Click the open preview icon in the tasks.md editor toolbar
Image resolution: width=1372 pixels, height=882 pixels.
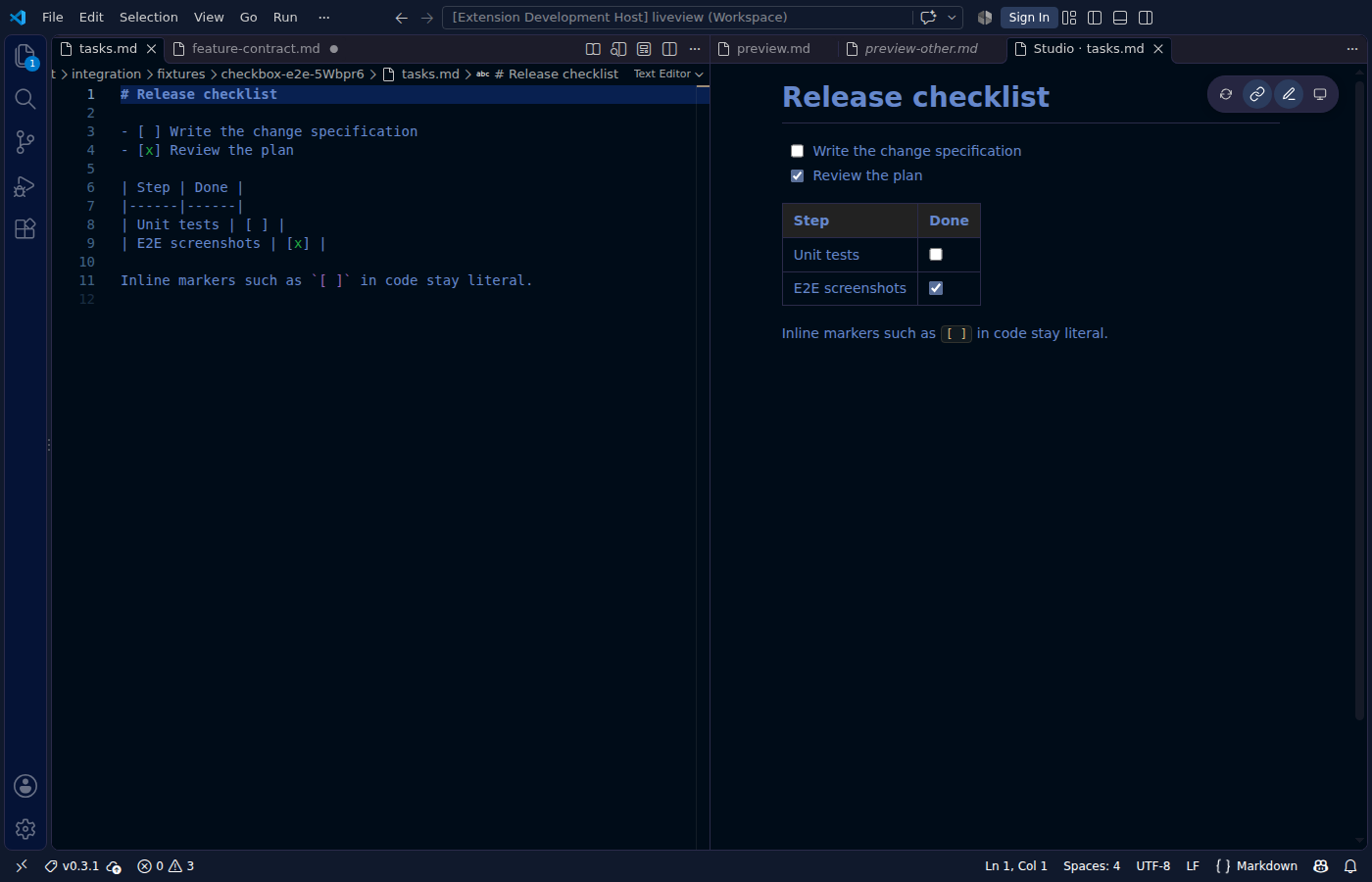pyautogui.click(x=593, y=48)
